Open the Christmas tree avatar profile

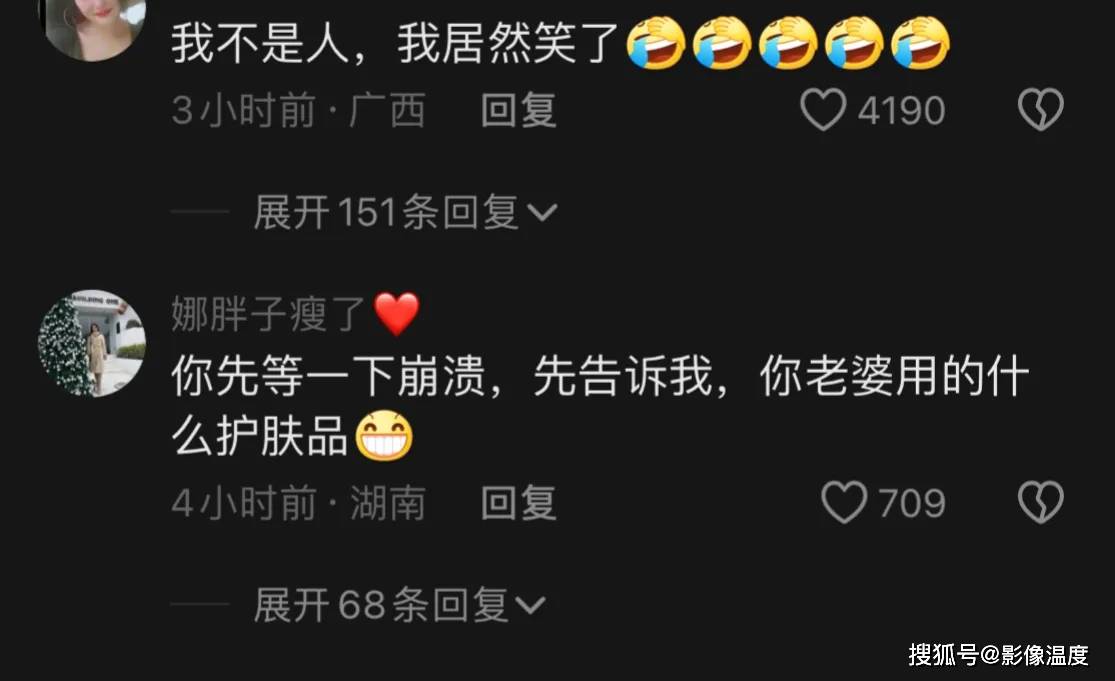click(92, 343)
